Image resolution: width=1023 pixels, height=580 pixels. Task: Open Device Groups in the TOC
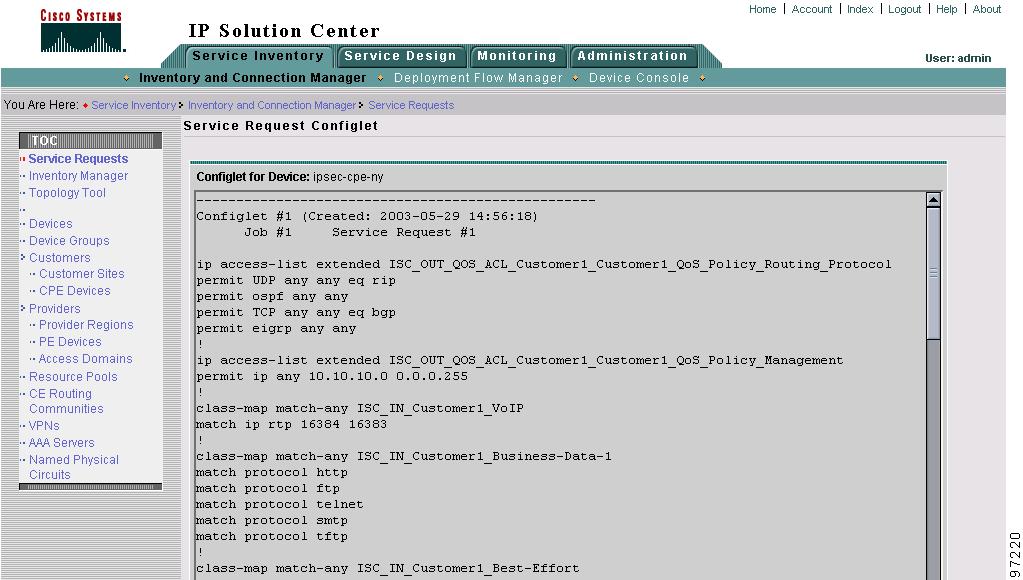pyautogui.click(x=69, y=241)
